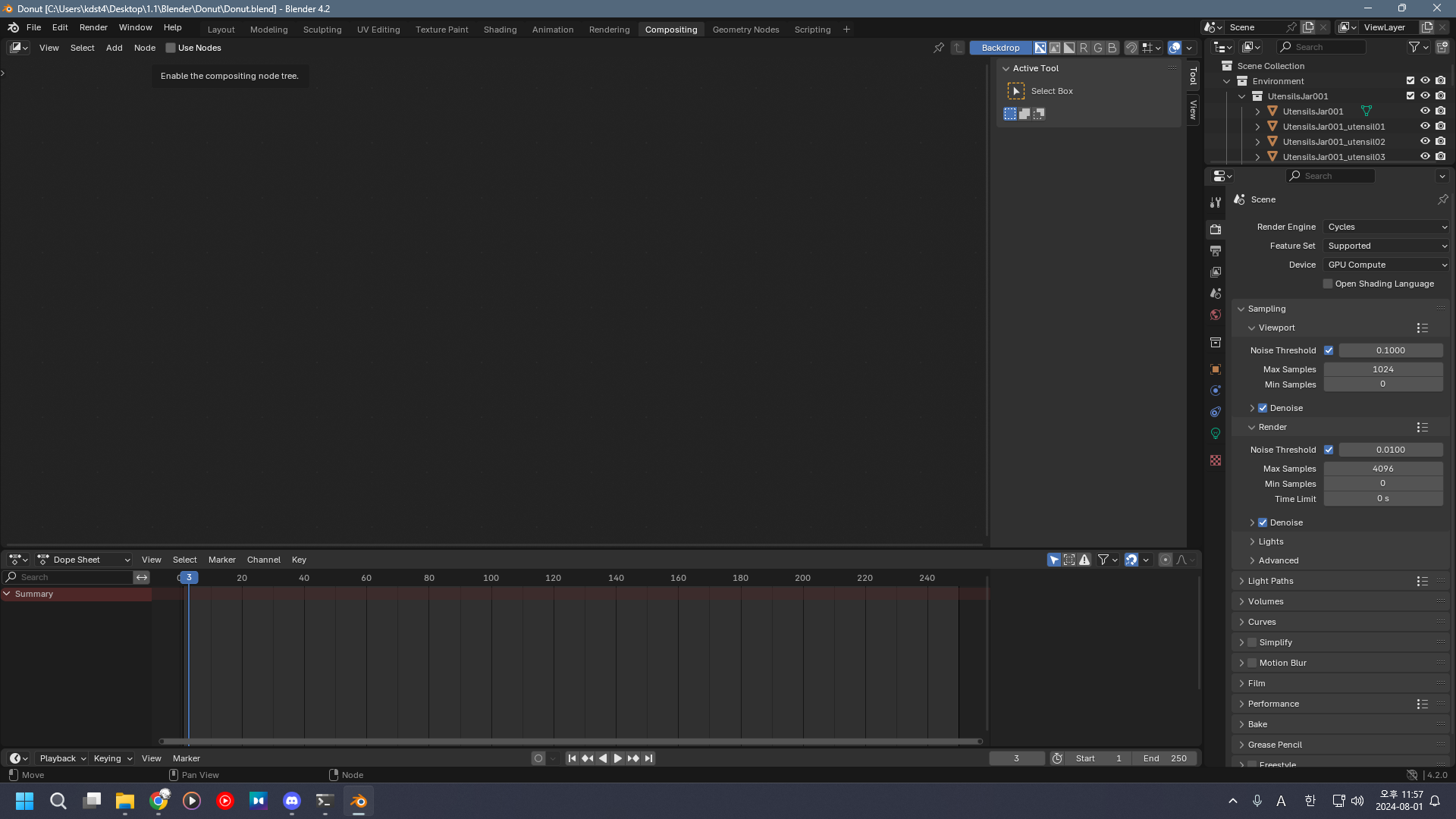1456x819 pixels.
Task: Open the Tool properties tab icon
Action: [1216, 202]
